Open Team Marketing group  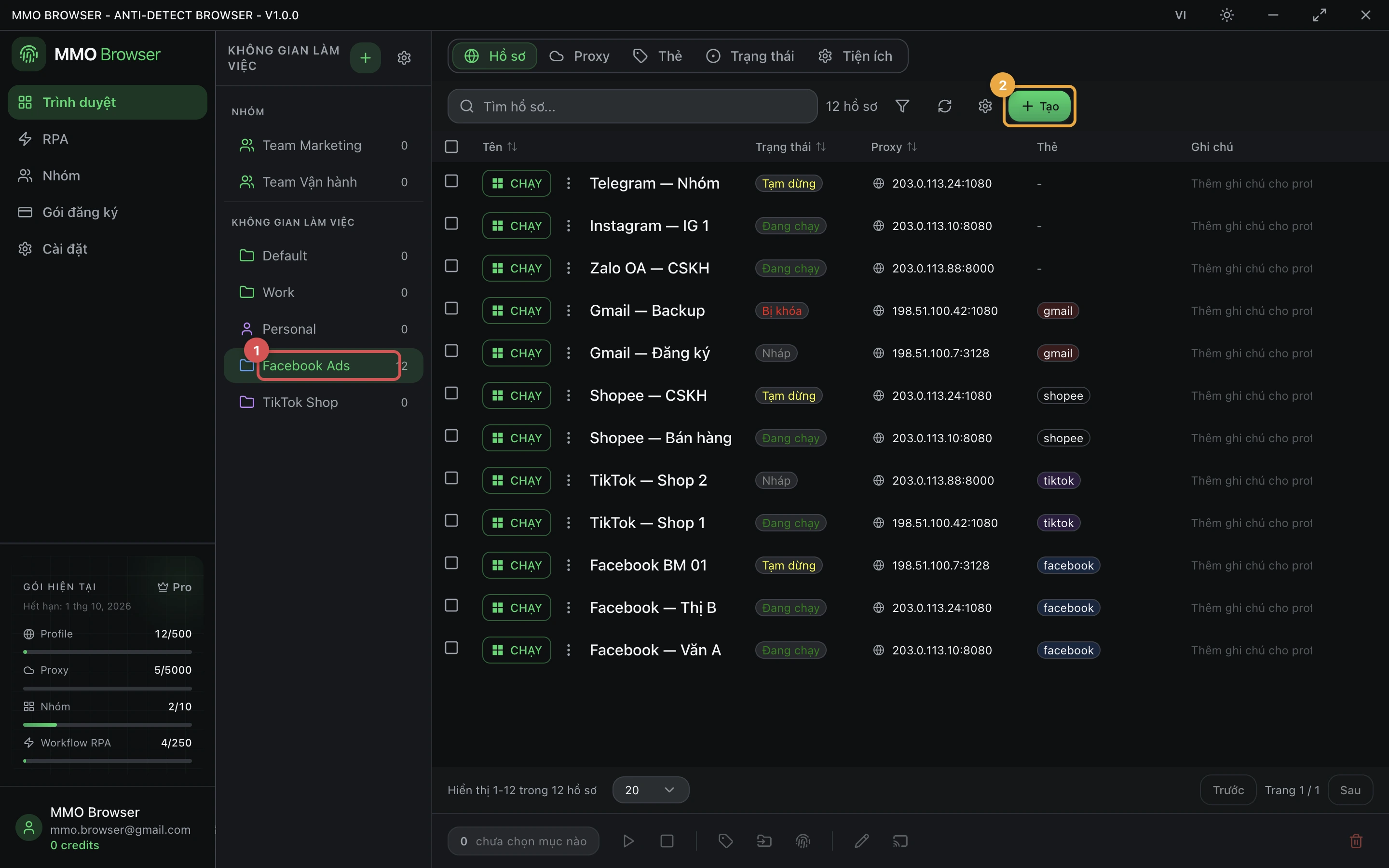coord(323,145)
